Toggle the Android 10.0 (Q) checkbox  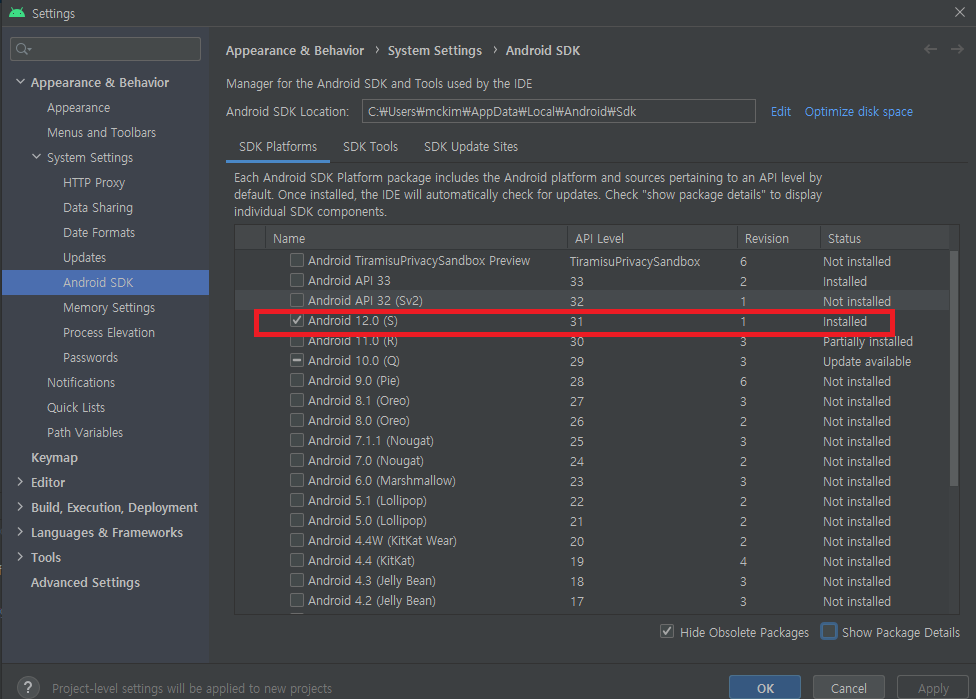[x=297, y=360]
